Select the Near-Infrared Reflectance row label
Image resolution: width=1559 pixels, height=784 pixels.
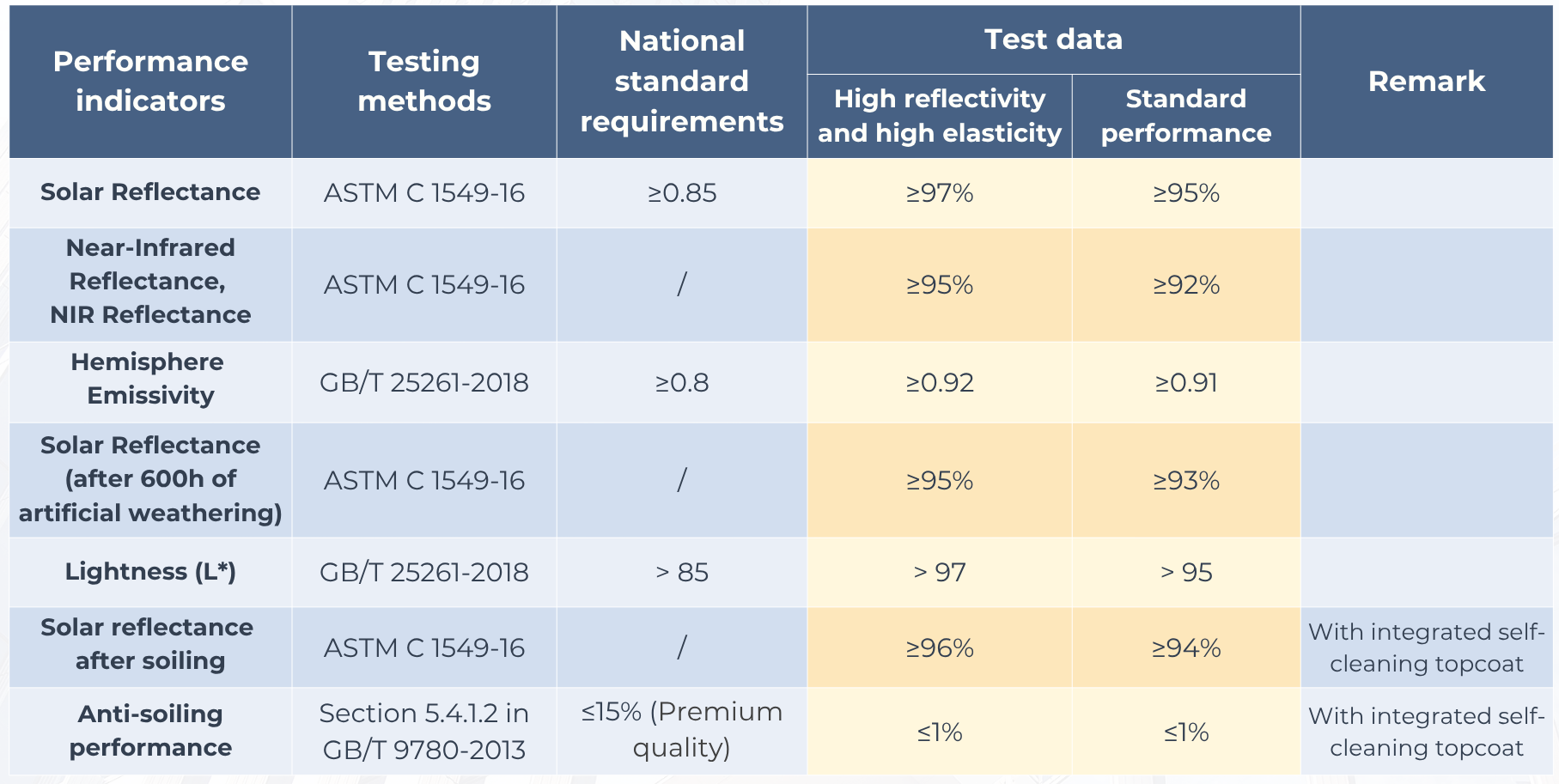(x=150, y=282)
